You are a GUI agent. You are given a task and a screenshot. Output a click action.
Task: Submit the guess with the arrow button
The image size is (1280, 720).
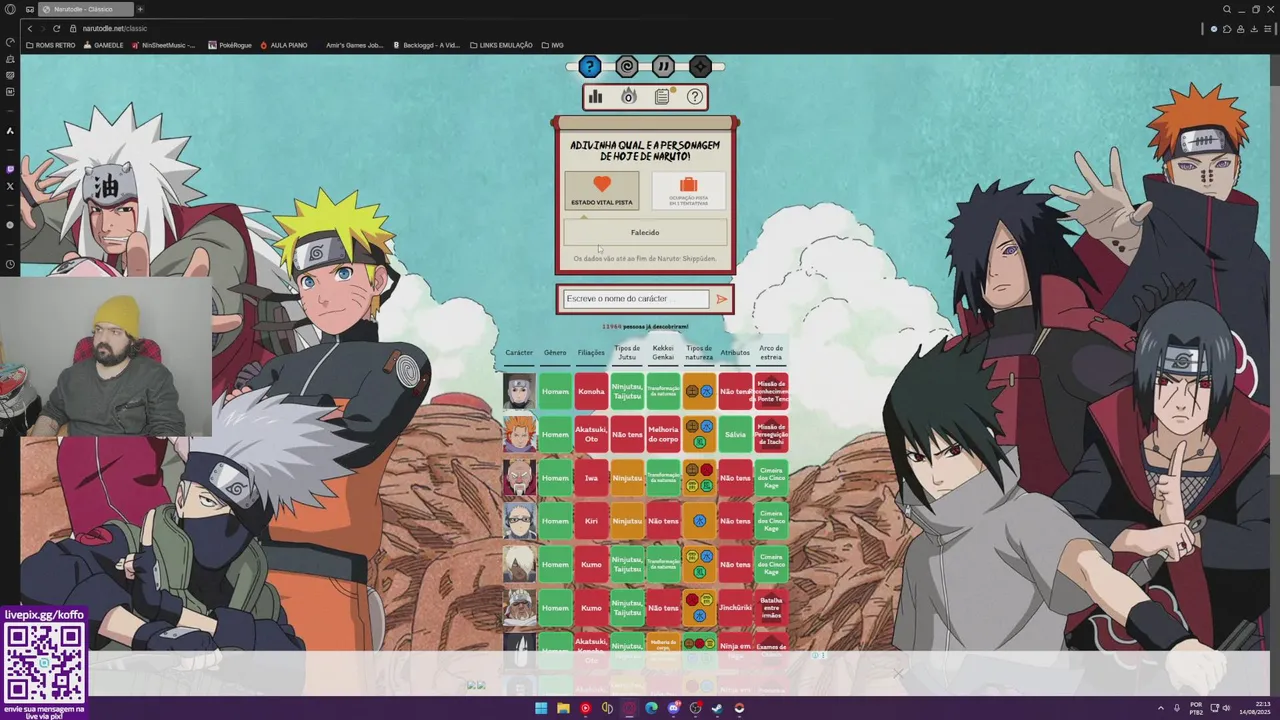[722, 299]
